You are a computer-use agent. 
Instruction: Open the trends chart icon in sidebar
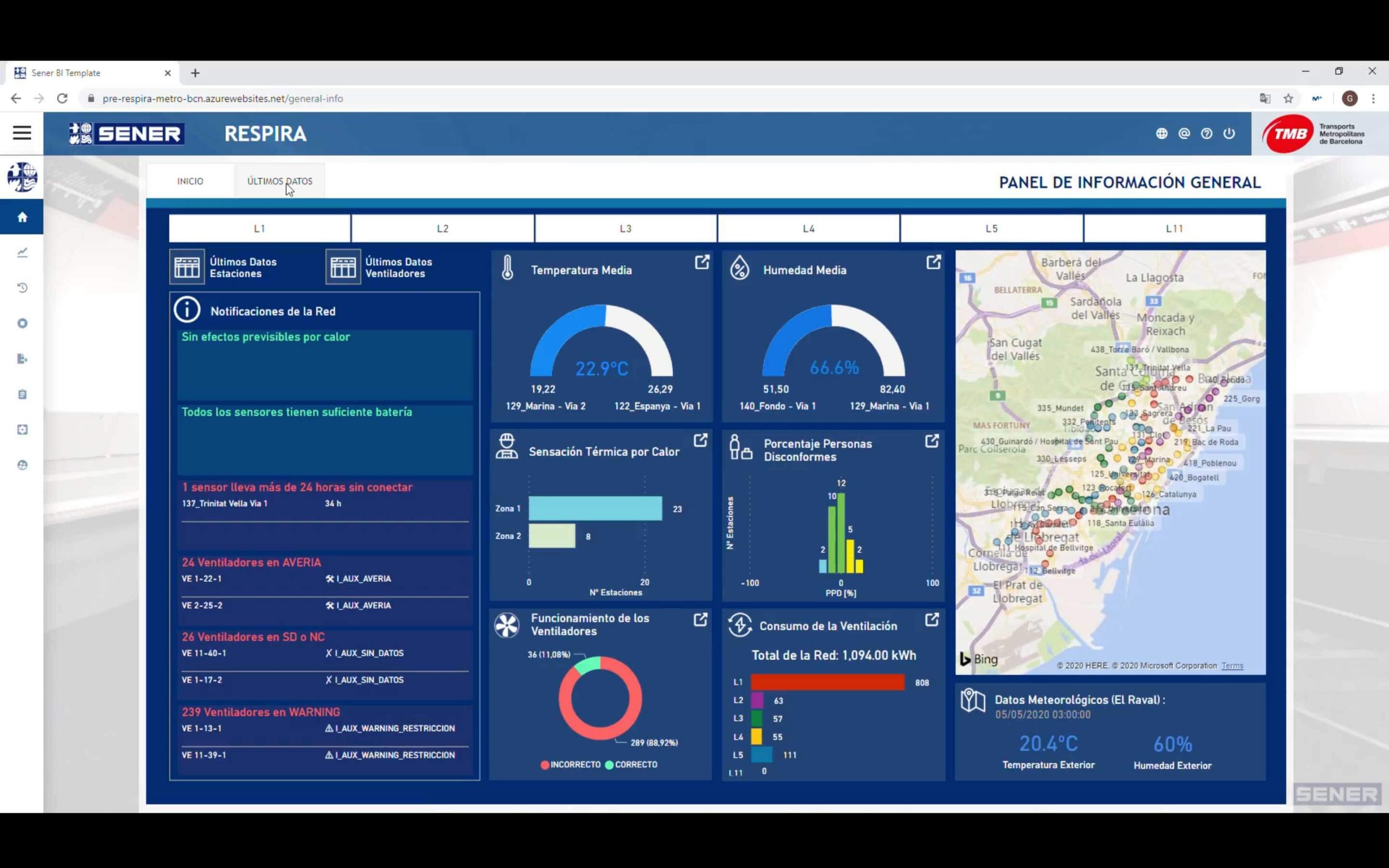22,253
